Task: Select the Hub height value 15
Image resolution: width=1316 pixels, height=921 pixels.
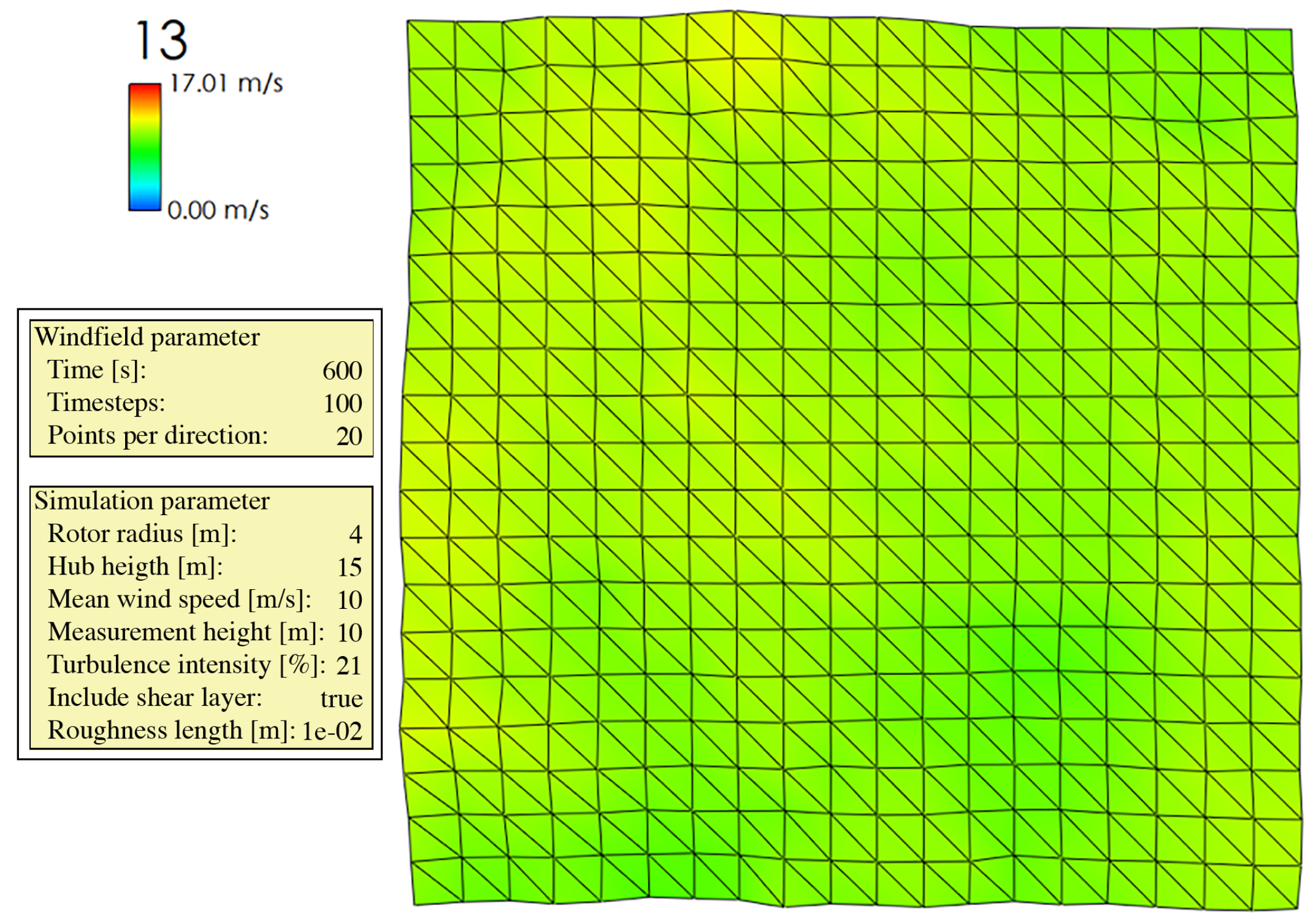Action: pos(349,567)
